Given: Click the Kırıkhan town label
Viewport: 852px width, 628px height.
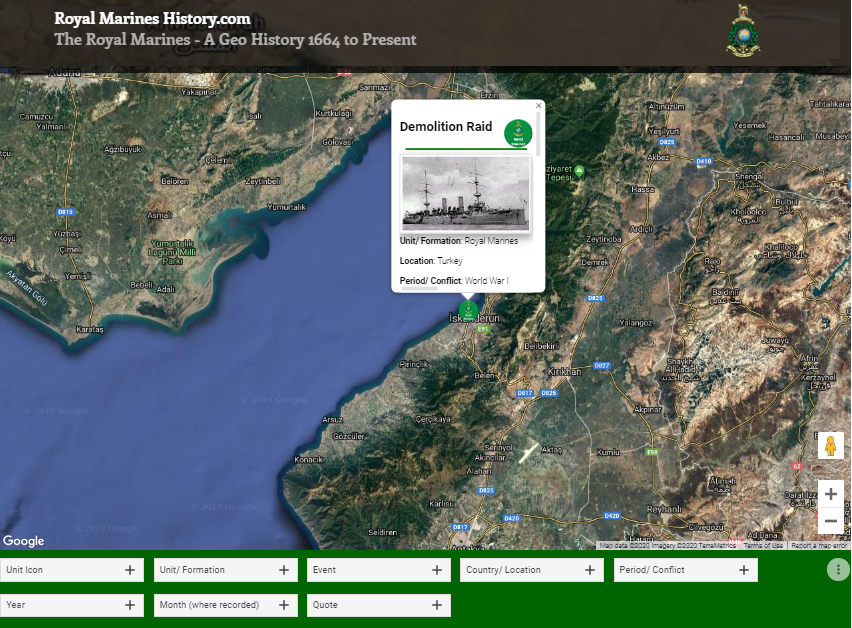Looking at the screenshot, I should 564,372.
